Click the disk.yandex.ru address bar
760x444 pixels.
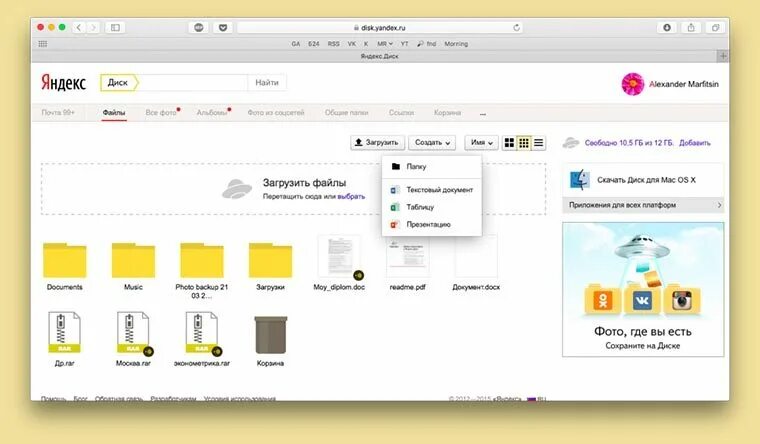380,28
